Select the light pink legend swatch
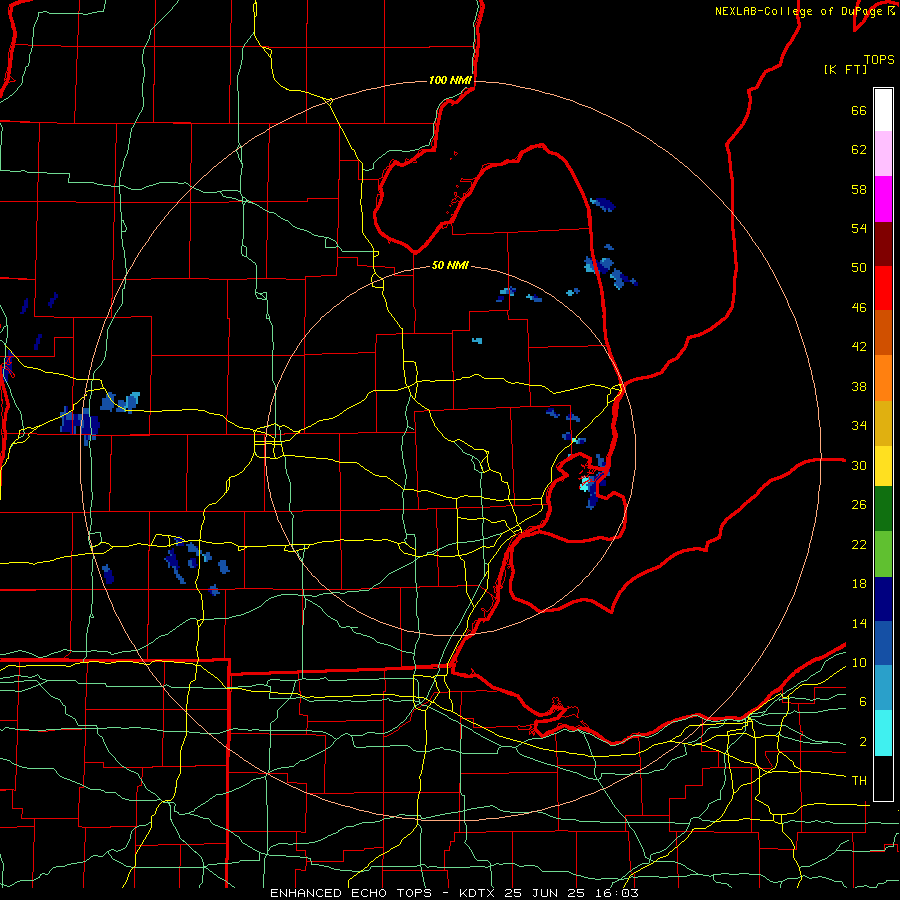 click(x=883, y=153)
